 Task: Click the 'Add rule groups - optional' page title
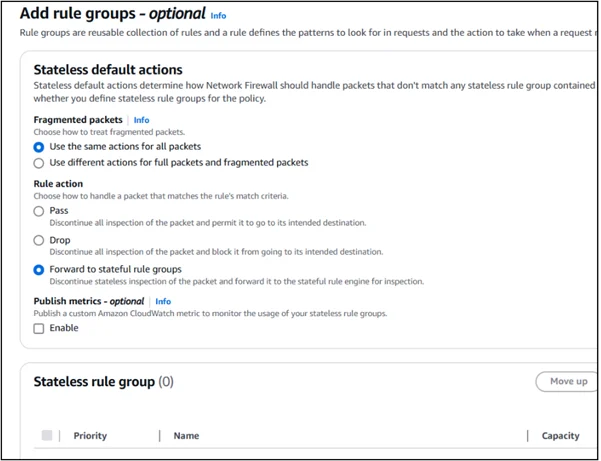tap(111, 15)
